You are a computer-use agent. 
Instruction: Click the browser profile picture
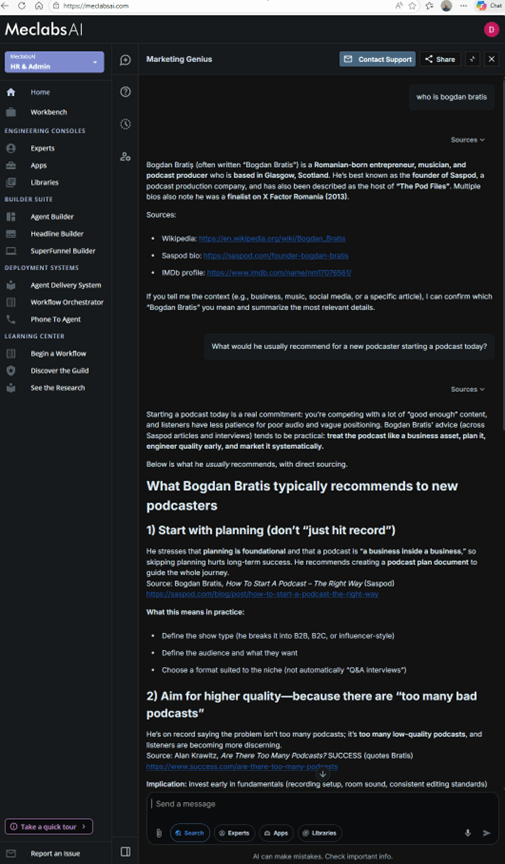[x=446, y=6]
